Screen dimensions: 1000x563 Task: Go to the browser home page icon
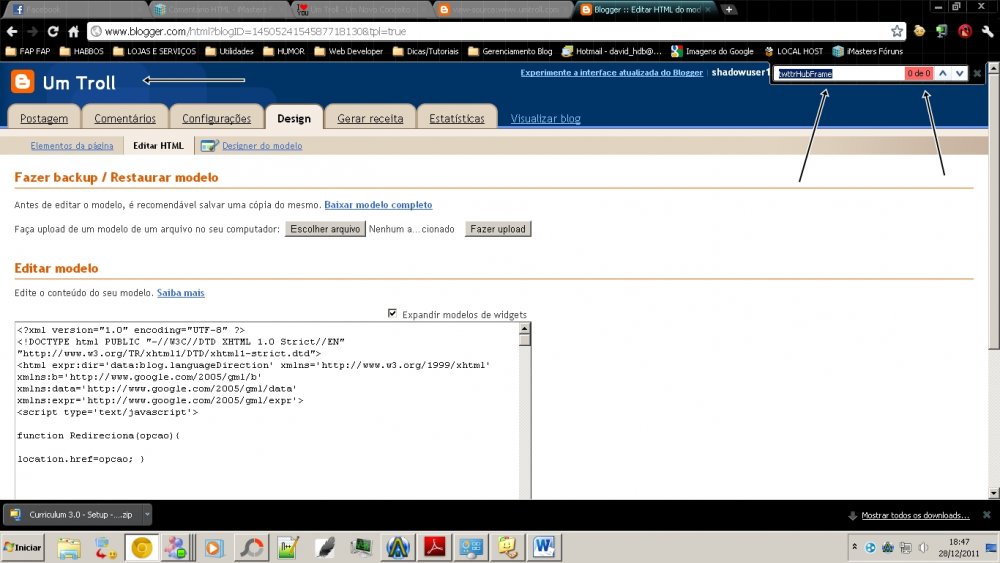(x=73, y=31)
